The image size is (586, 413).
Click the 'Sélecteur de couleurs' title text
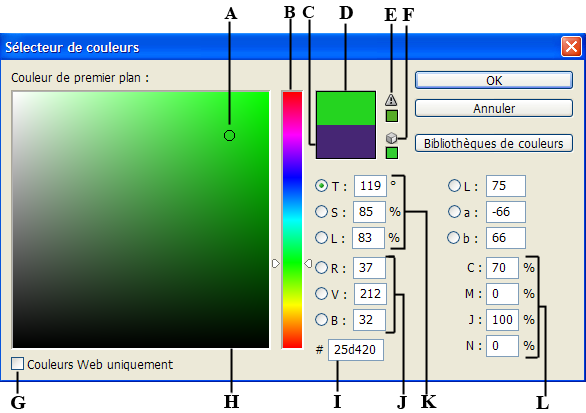click(72, 47)
